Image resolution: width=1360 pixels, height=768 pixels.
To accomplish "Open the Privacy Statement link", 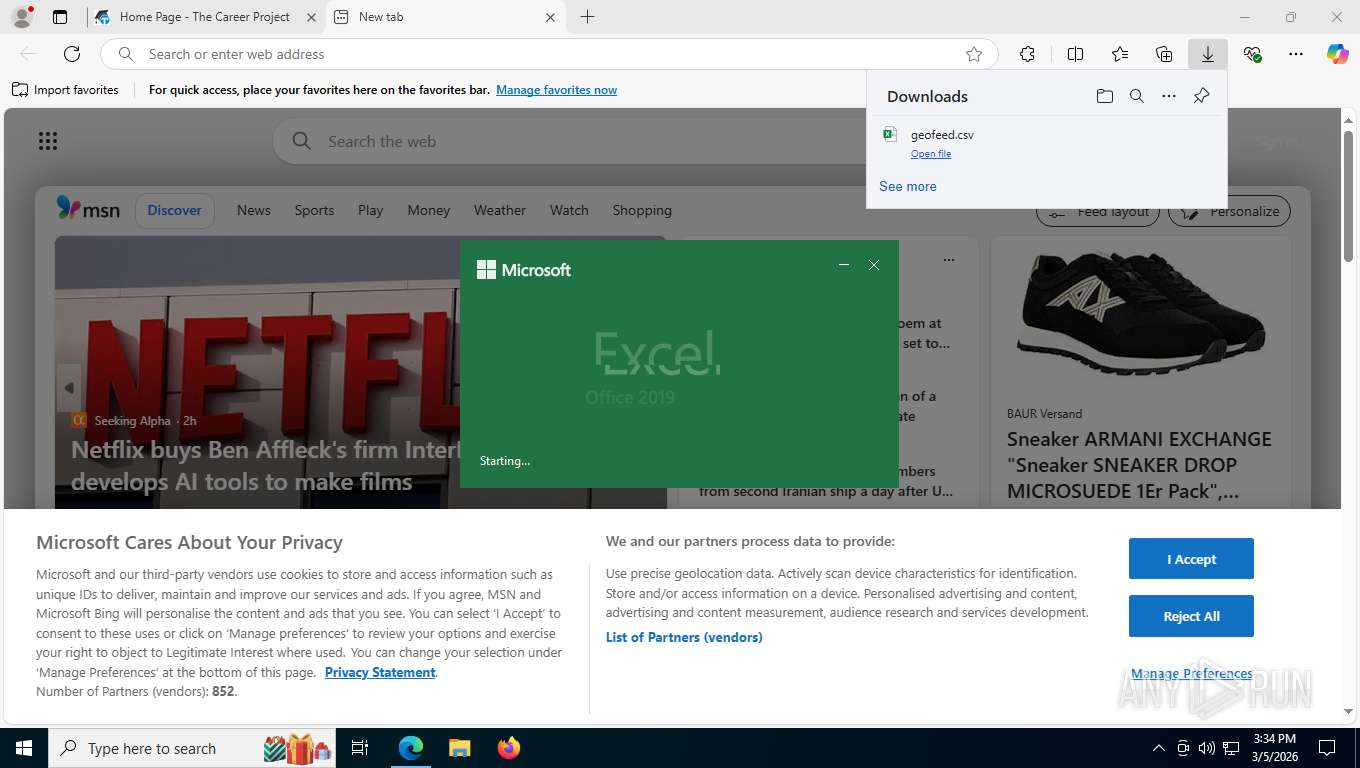I will [380, 672].
